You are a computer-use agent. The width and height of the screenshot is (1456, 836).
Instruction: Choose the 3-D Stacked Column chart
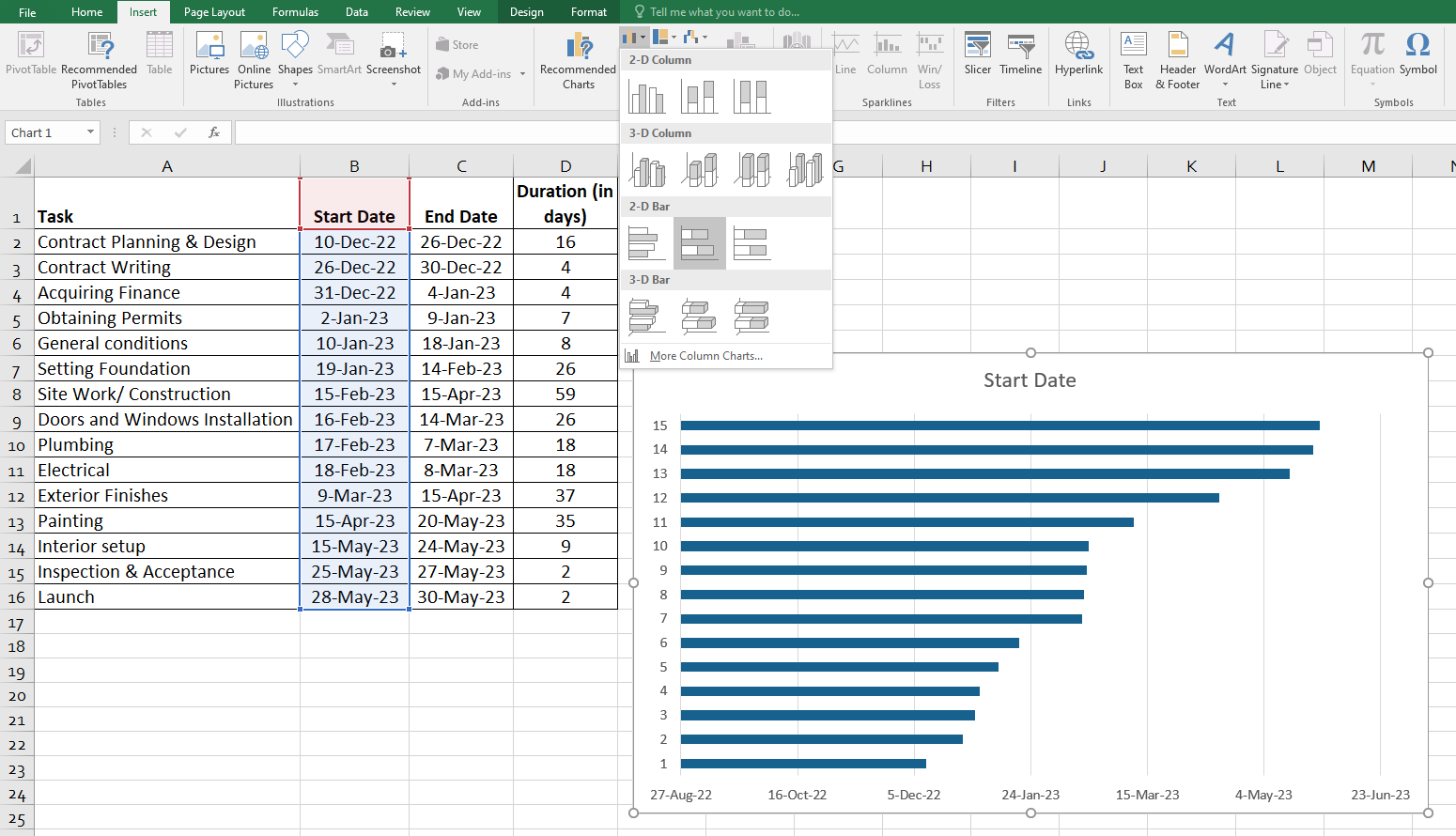[x=700, y=170]
